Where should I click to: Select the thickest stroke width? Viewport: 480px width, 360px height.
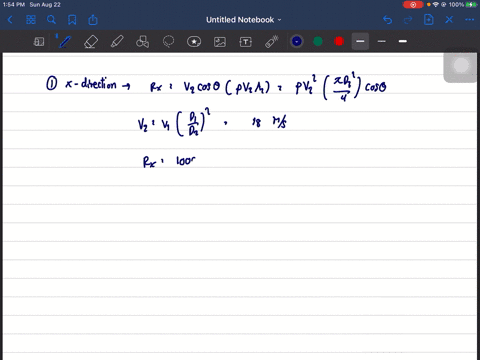(403, 41)
